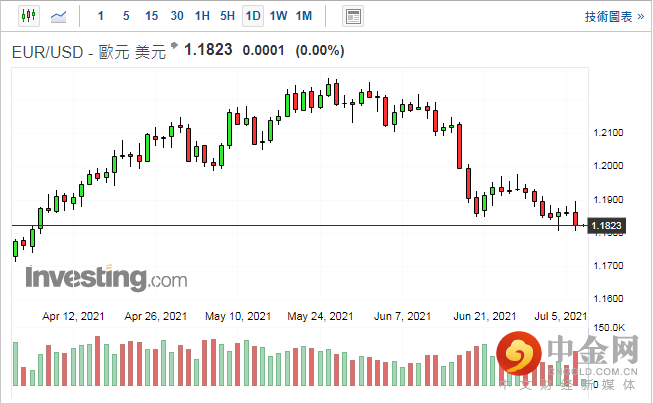This screenshot has width=653, height=403.
Task: Click the 1.1823 current price label on axis
Action: pos(607,227)
